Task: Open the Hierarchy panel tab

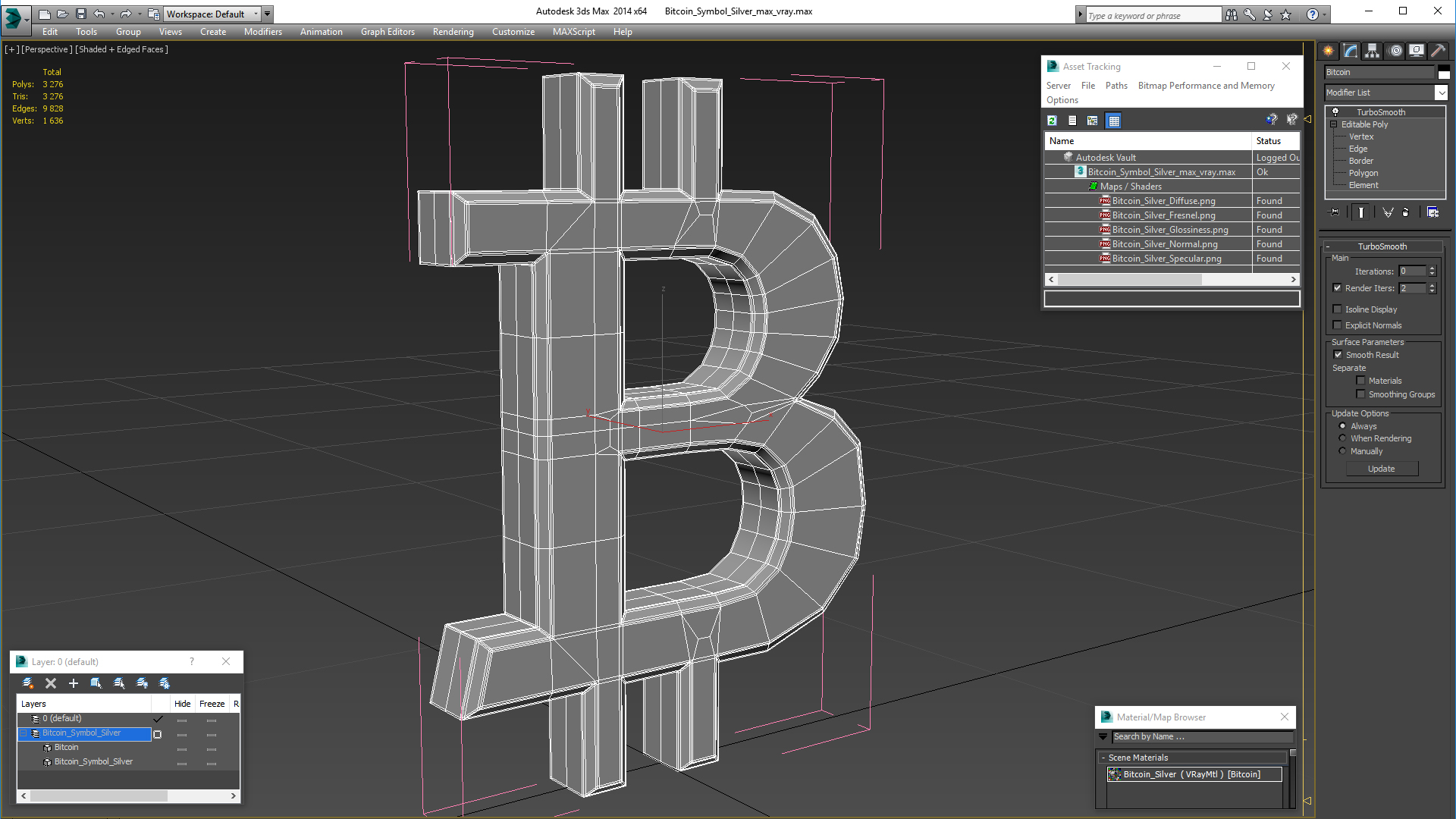Action: pyautogui.click(x=1373, y=51)
